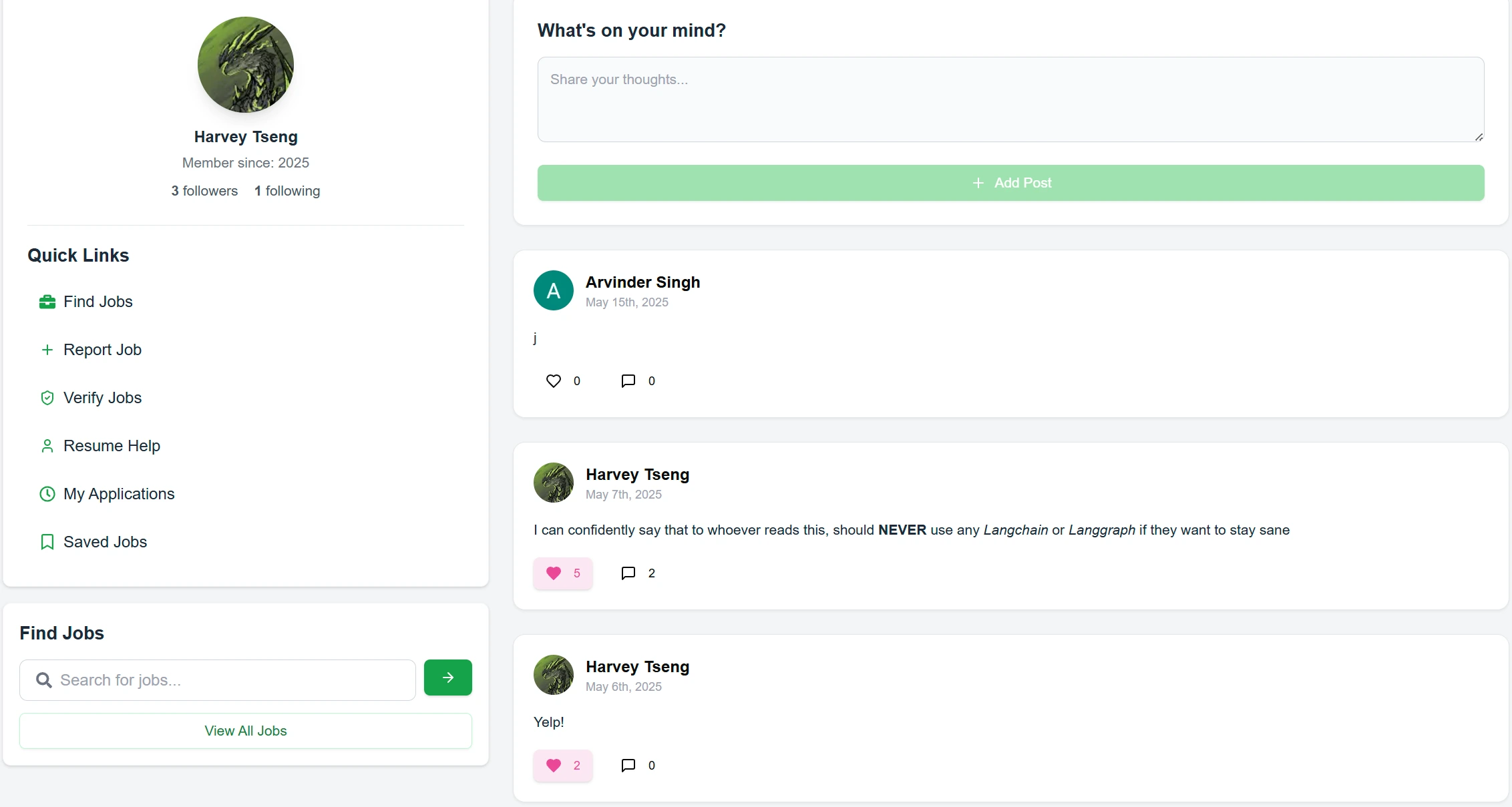Click the green arrow search button
The image size is (1512, 807).
coord(447,678)
